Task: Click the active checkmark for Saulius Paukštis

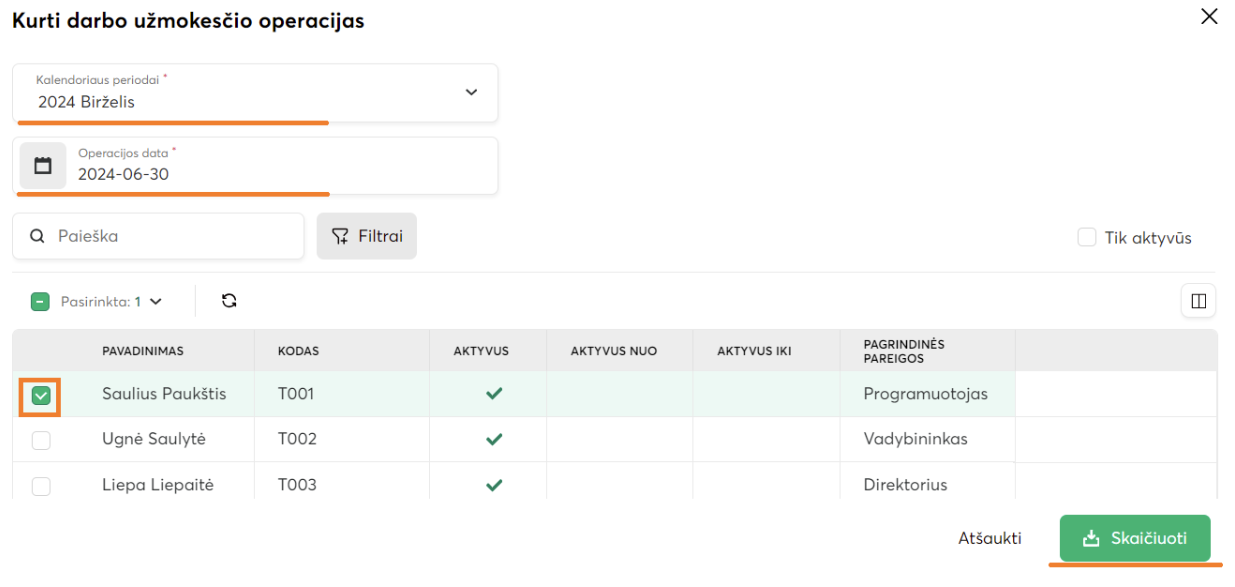Action: tap(493, 394)
